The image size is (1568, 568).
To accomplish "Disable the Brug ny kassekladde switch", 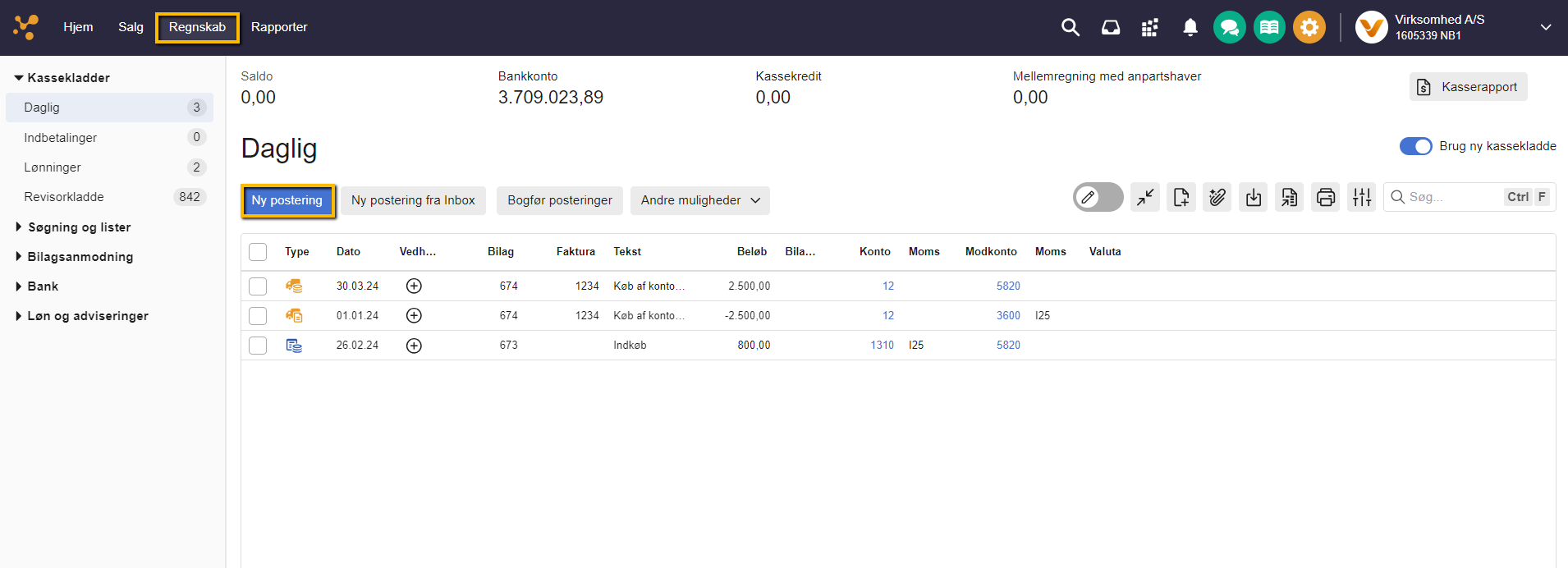I will tap(1415, 146).
